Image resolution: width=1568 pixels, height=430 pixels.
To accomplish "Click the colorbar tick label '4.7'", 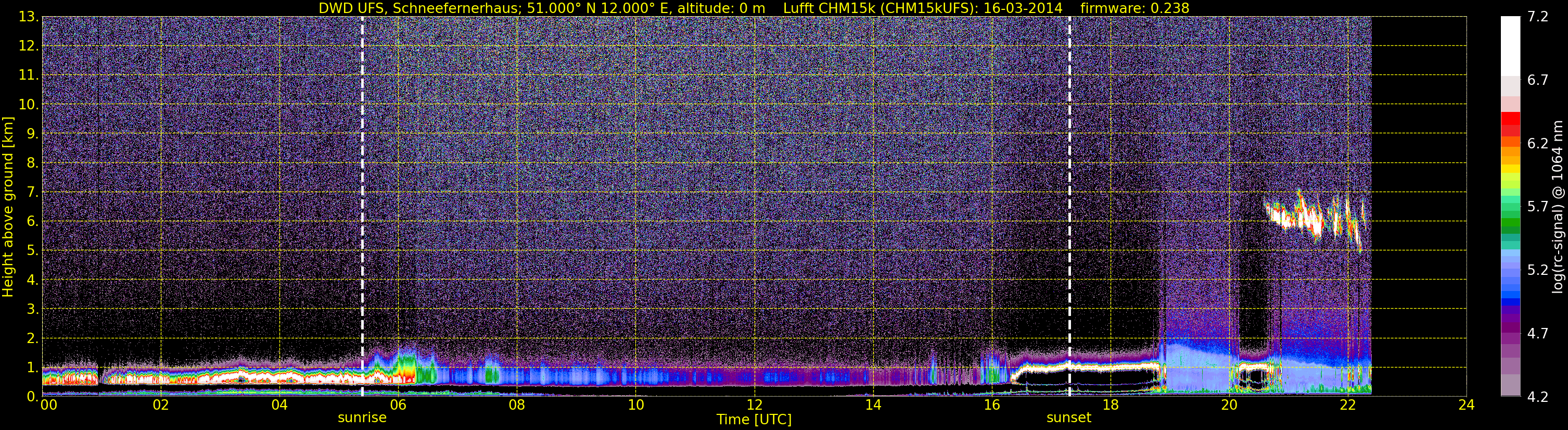I will [x=1538, y=334].
